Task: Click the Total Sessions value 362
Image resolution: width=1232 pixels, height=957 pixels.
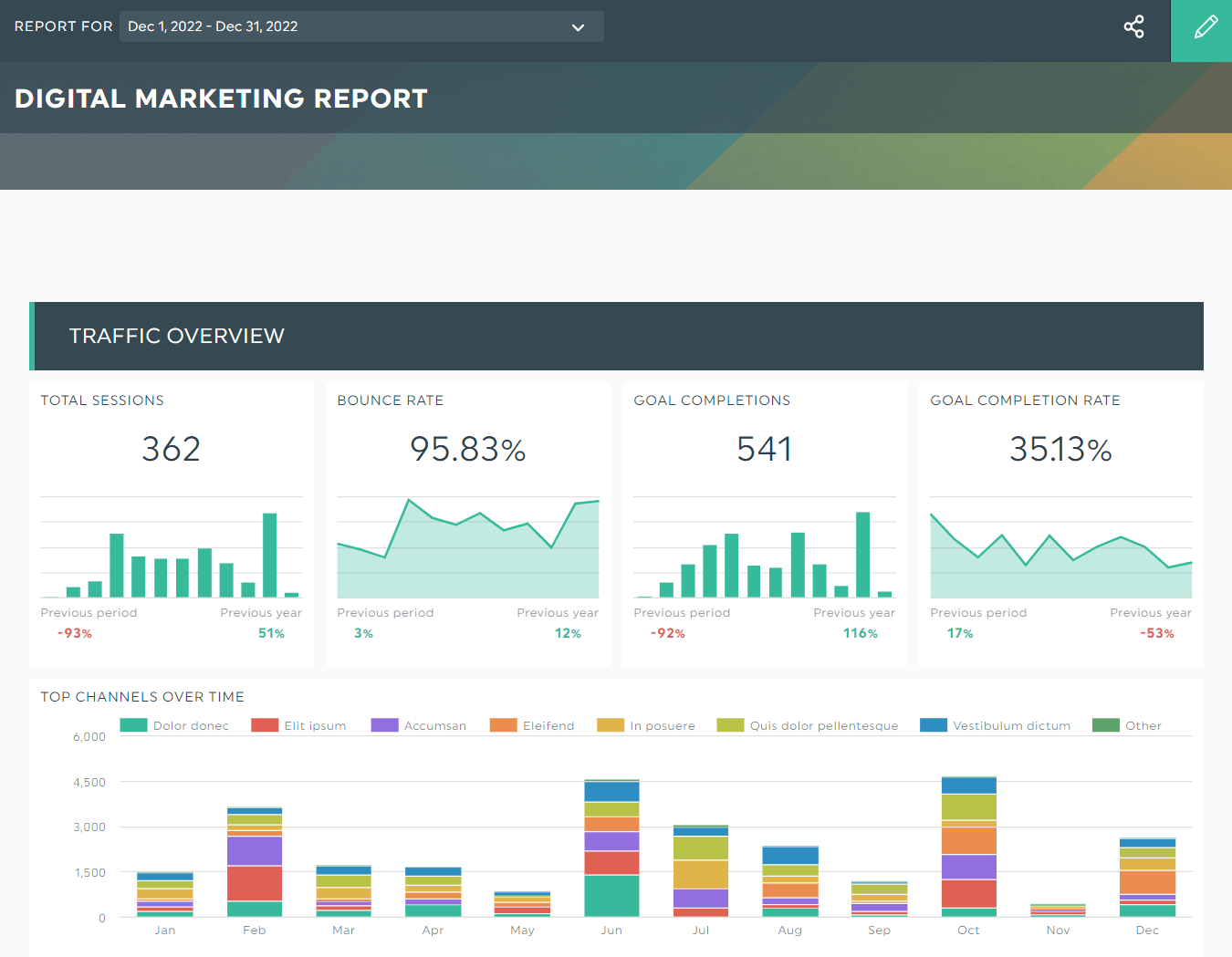Action: pyautogui.click(x=171, y=449)
